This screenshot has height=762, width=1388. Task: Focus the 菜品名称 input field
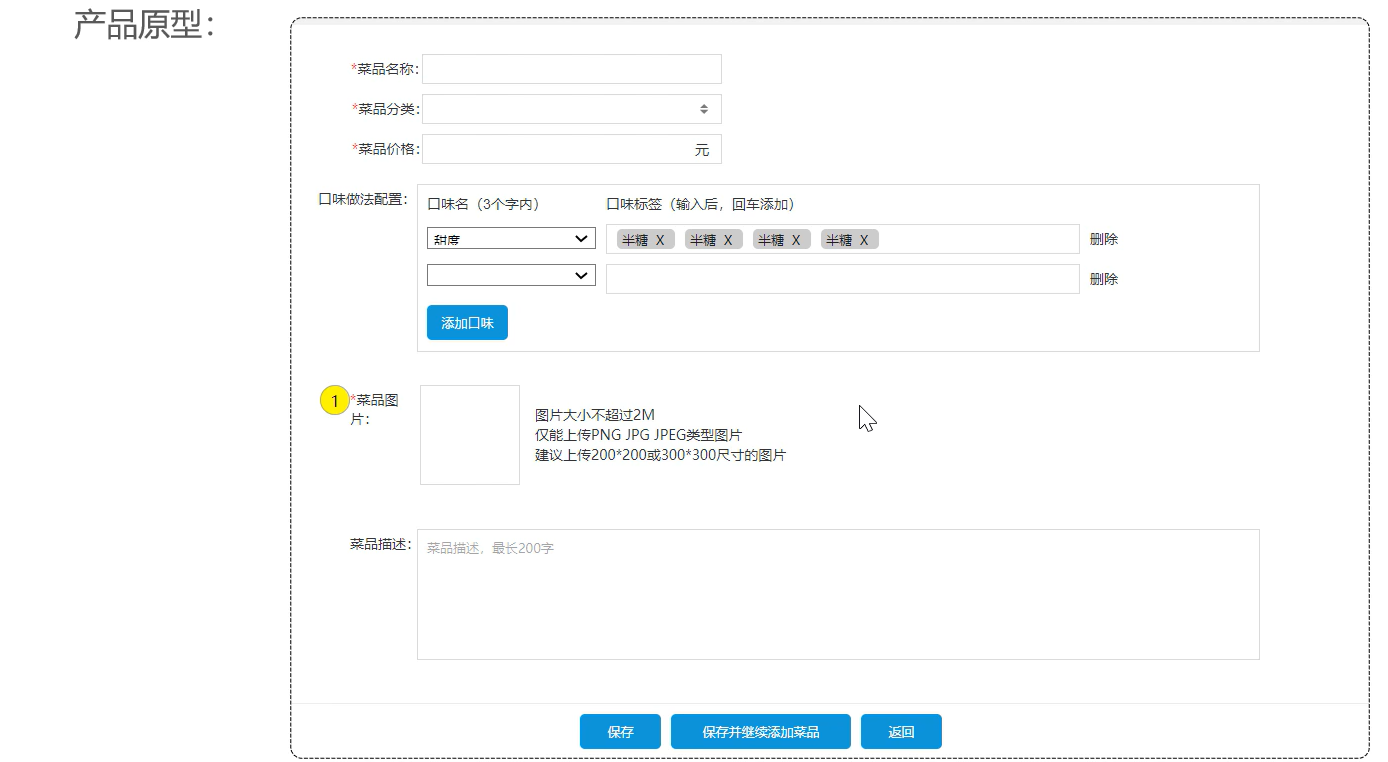571,69
